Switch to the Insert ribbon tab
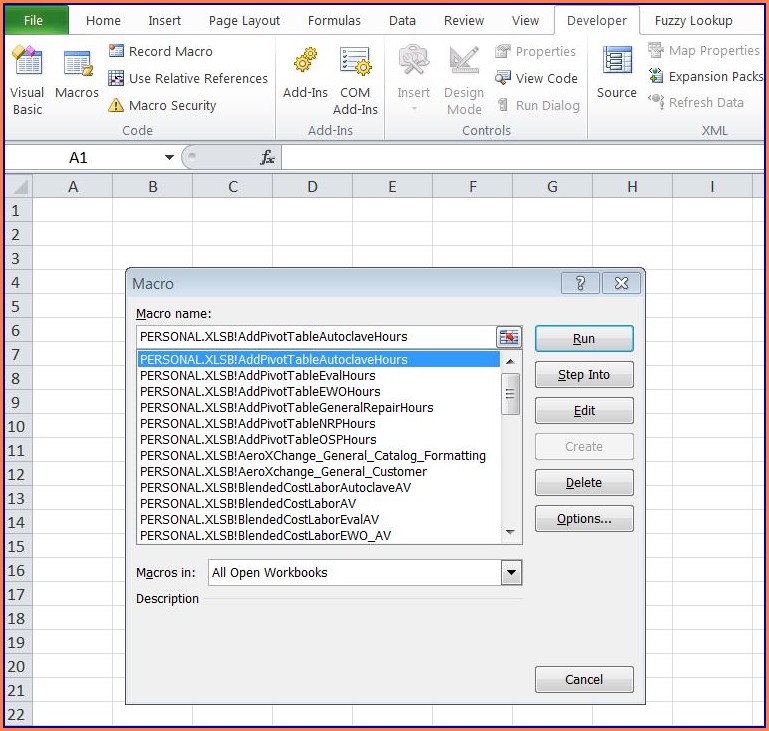The image size is (769, 731). coord(164,21)
